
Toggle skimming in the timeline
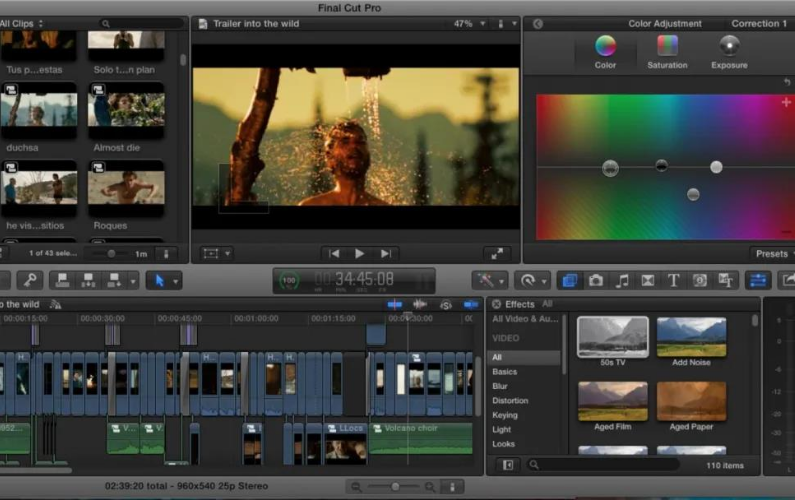pyautogui.click(x=395, y=304)
